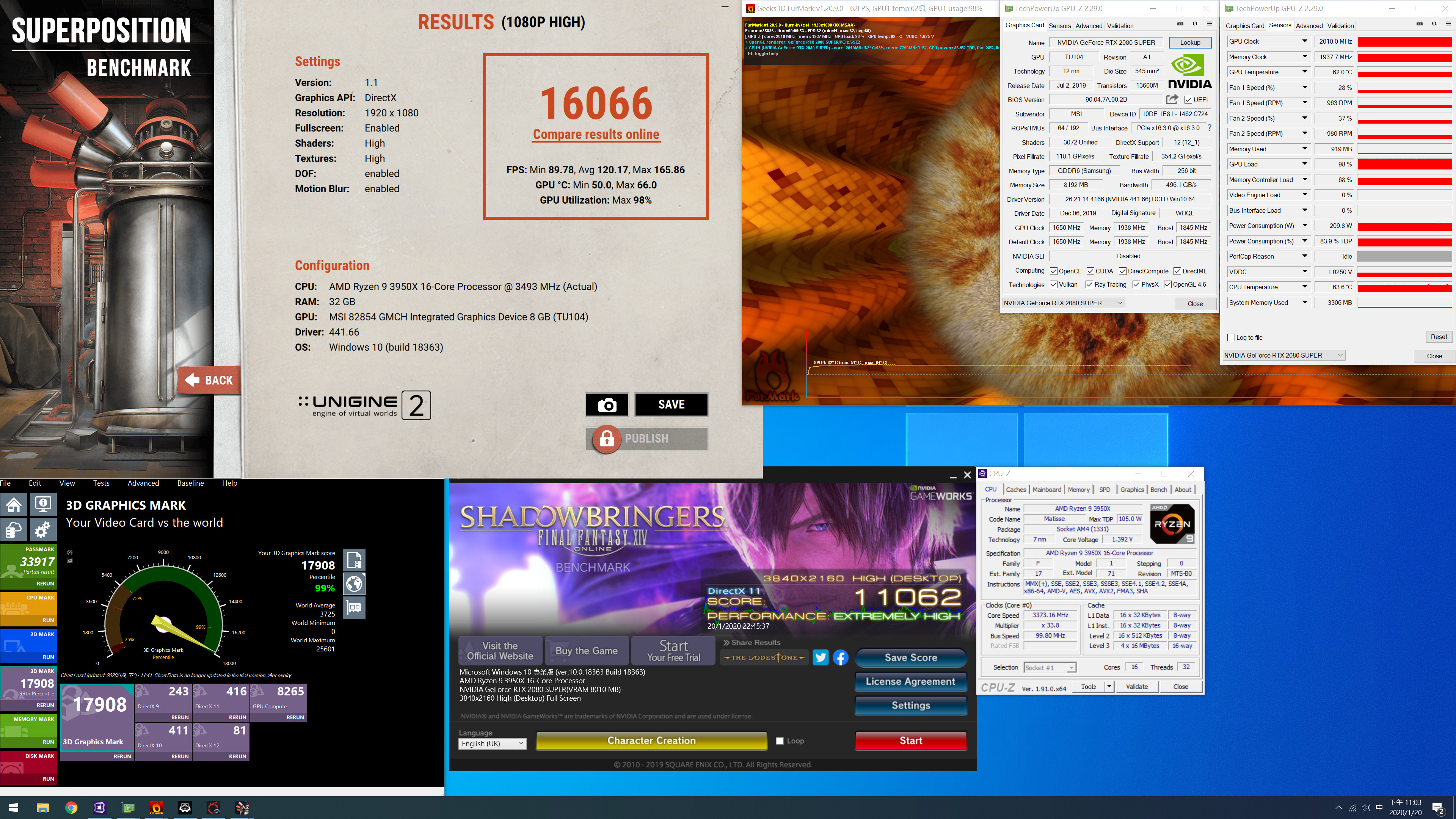Open GPU Temperature sensor dropdown arrow
This screenshot has width=1456, height=819.
pos(1304,72)
